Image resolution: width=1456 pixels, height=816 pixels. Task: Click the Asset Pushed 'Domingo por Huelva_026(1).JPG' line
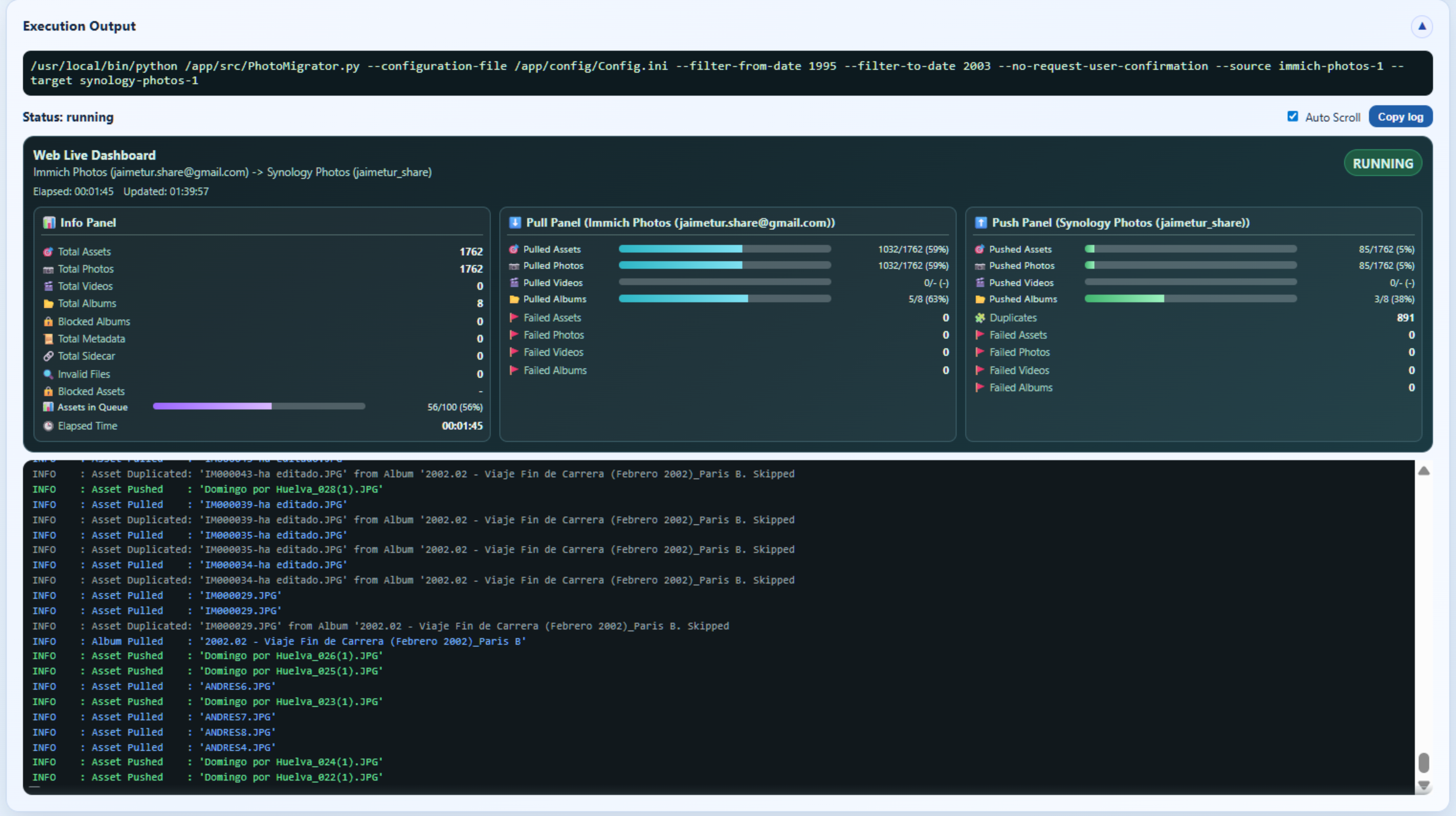click(208, 655)
